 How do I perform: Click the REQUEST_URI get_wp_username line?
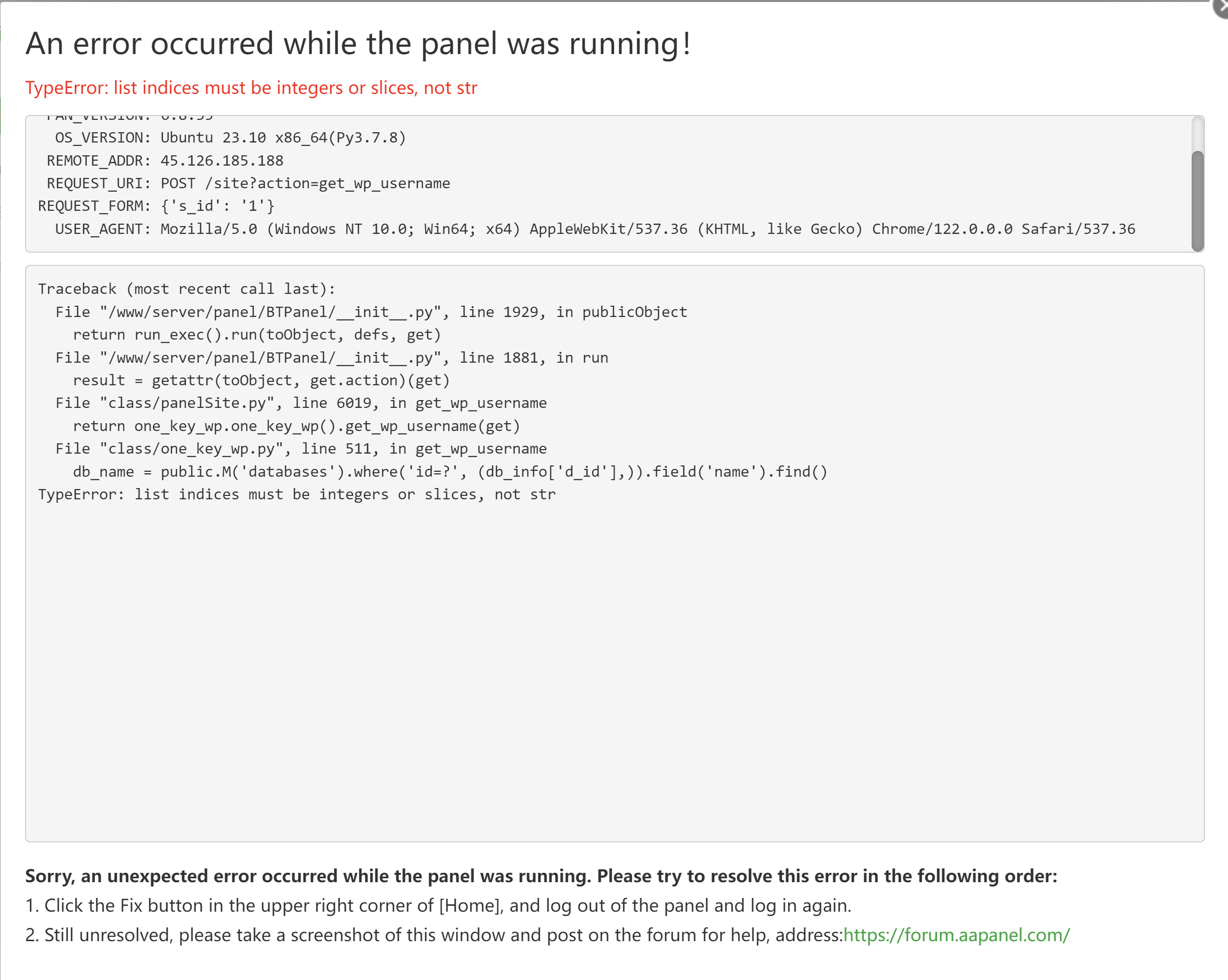[248, 183]
